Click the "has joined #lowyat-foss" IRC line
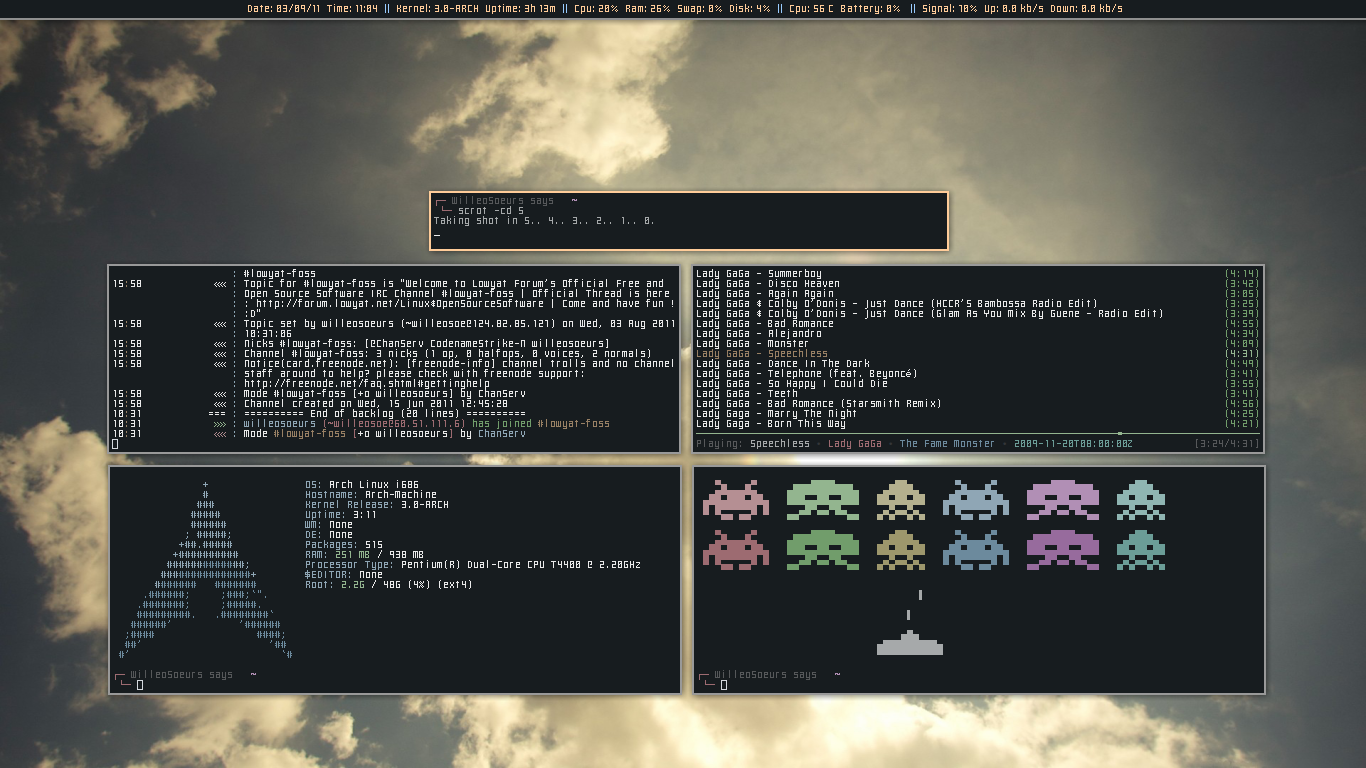Image resolution: width=1366 pixels, height=768 pixels. [427, 424]
